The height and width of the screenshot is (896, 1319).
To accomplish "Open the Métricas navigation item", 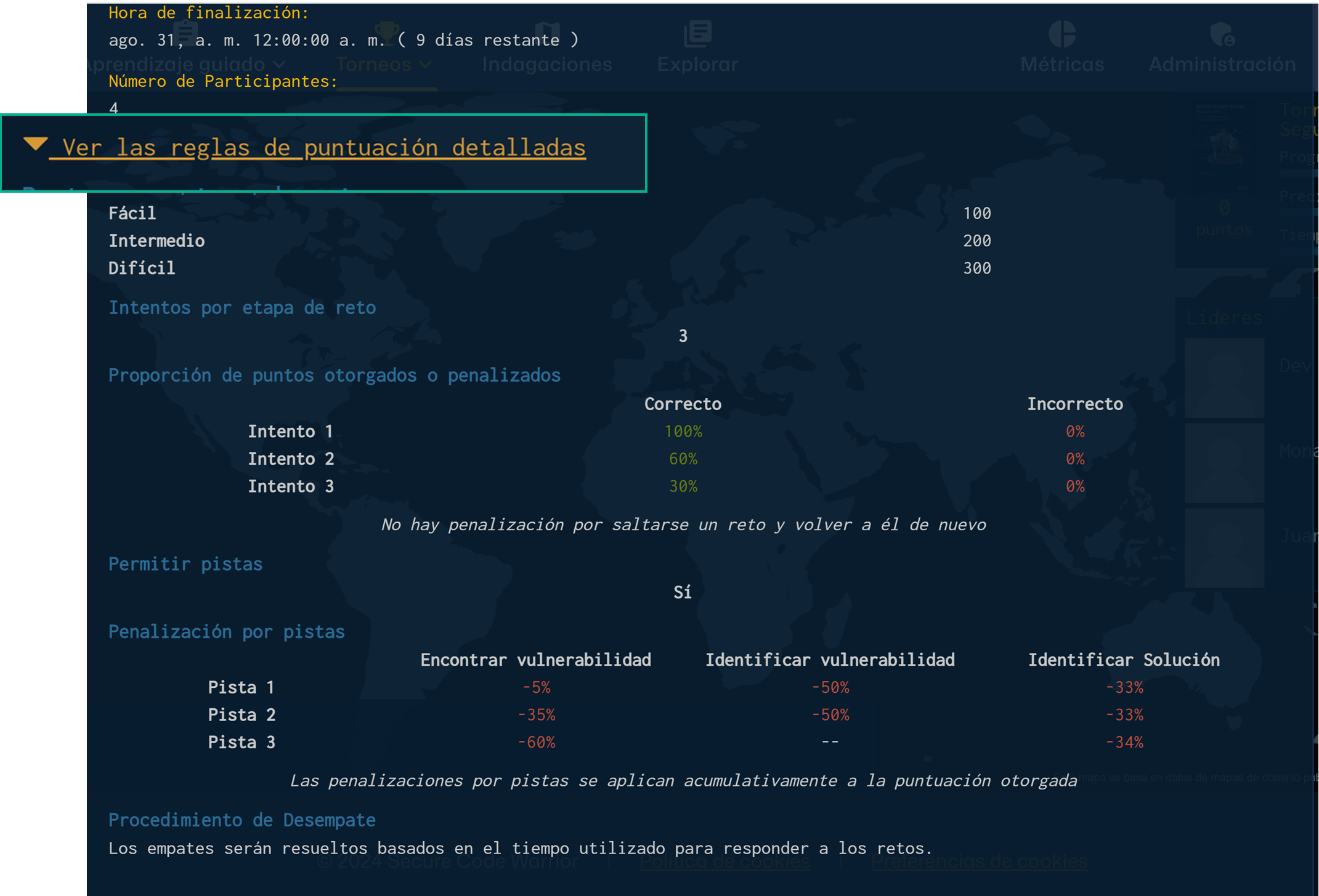I will point(1062,64).
